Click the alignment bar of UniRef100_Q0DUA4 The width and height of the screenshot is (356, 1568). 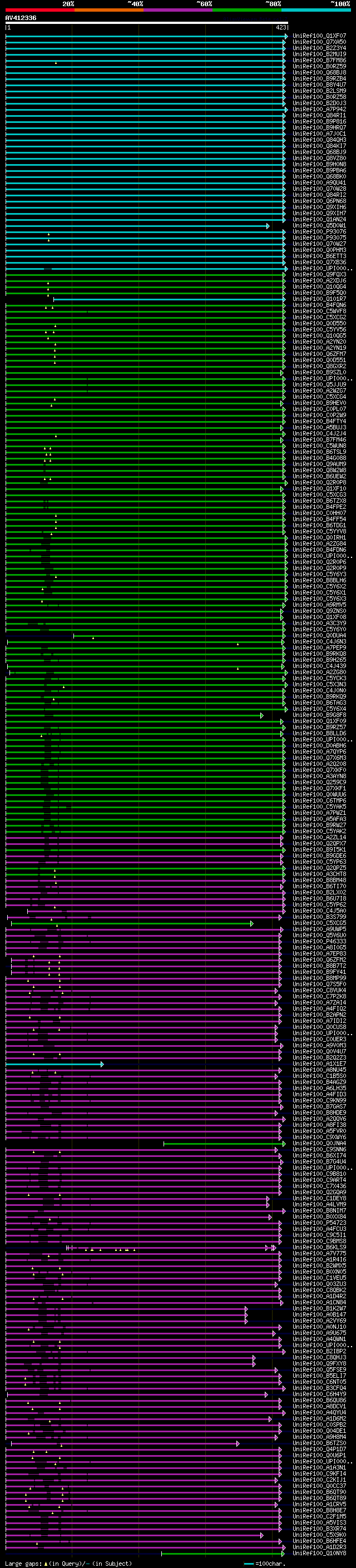179,635
